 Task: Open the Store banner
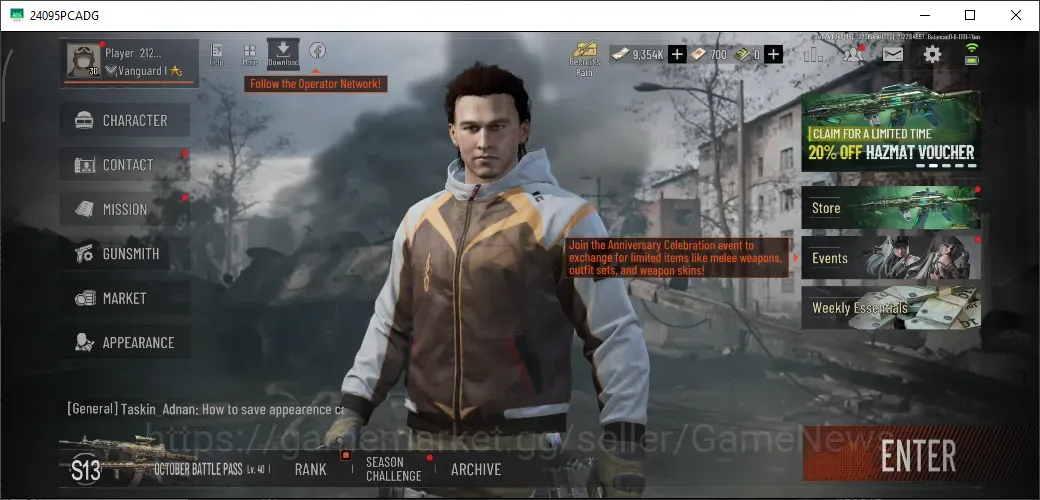(891, 208)
